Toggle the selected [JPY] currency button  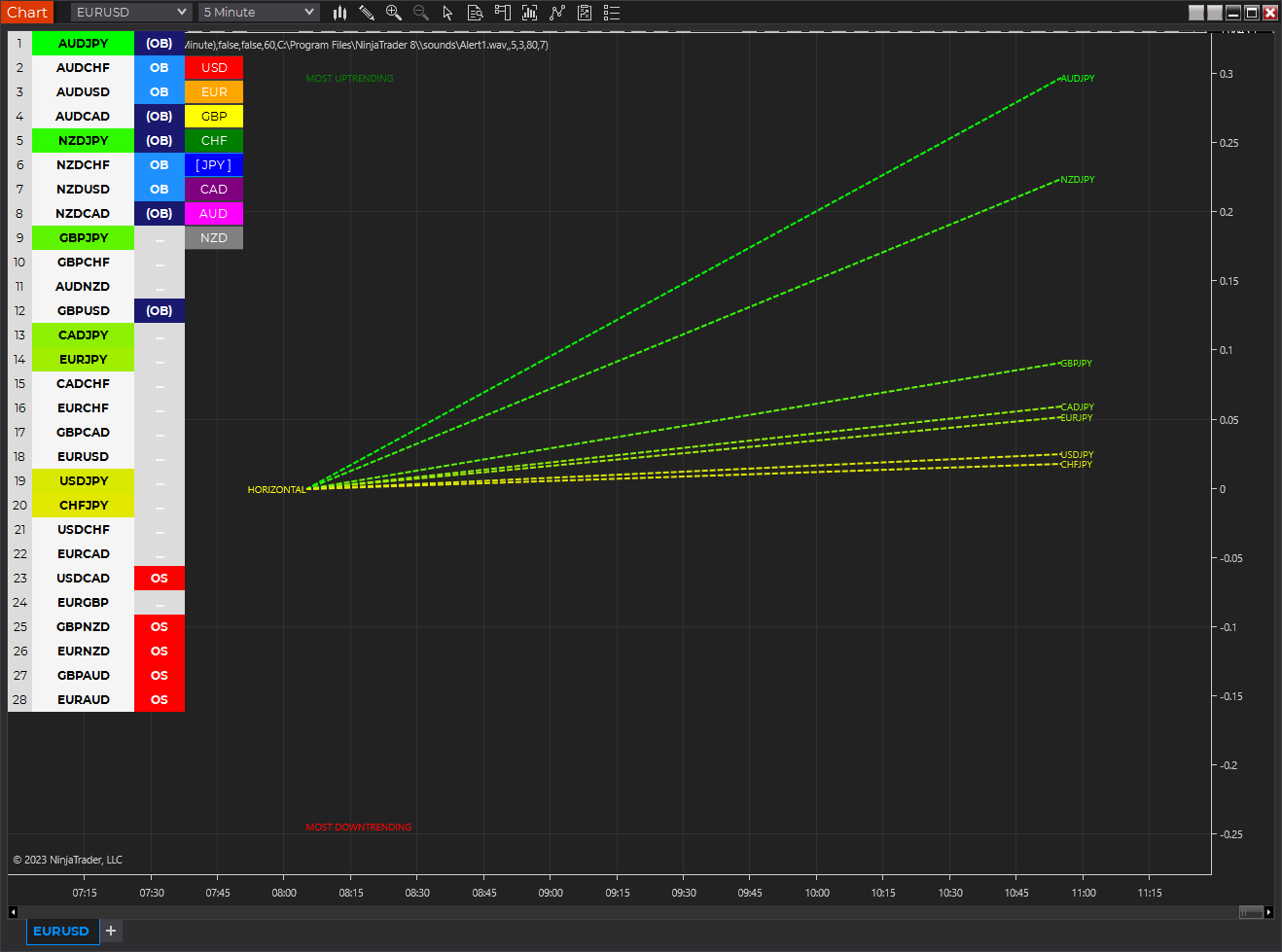pos(214,164)
